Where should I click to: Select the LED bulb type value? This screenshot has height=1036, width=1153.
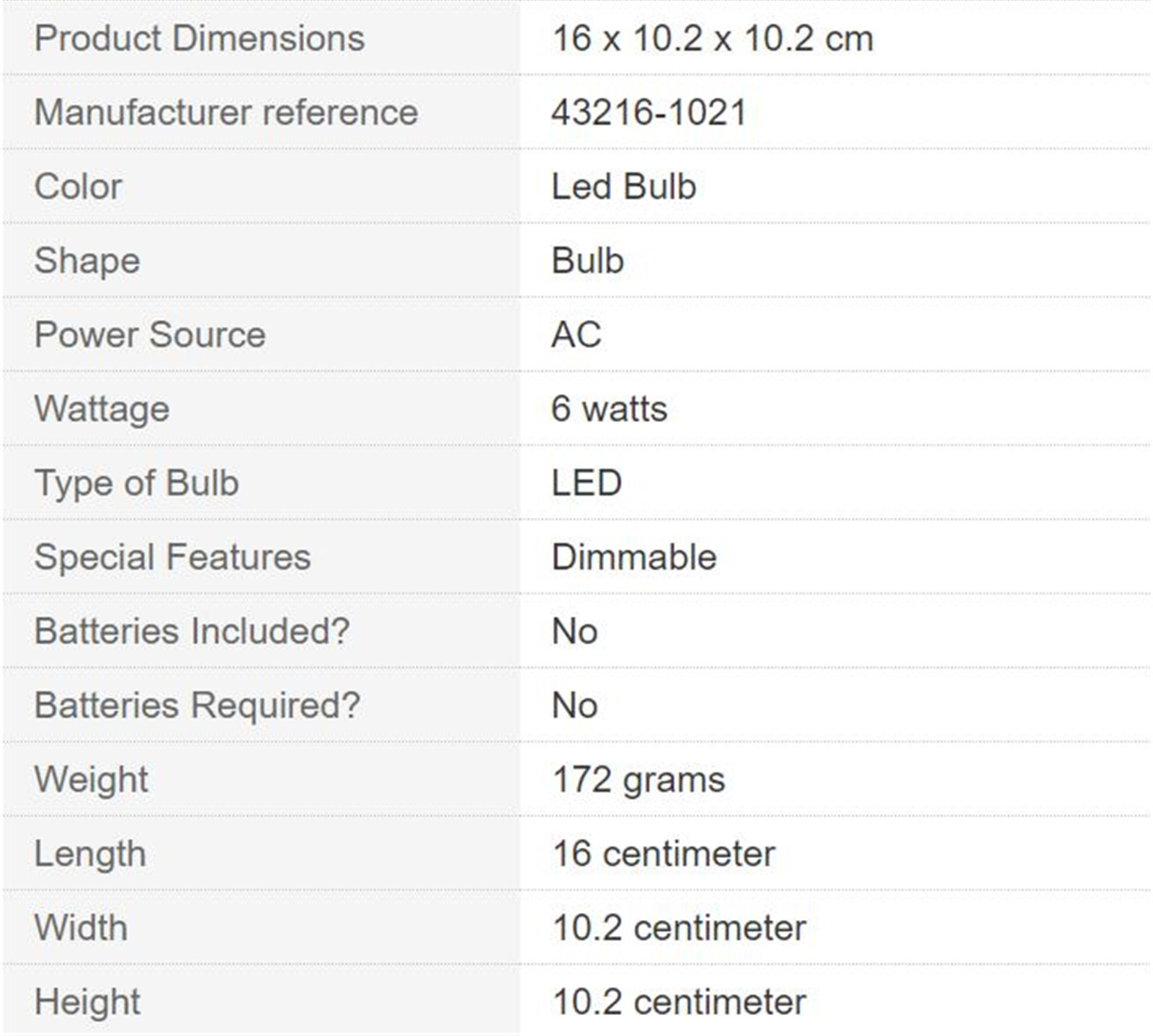587,483
